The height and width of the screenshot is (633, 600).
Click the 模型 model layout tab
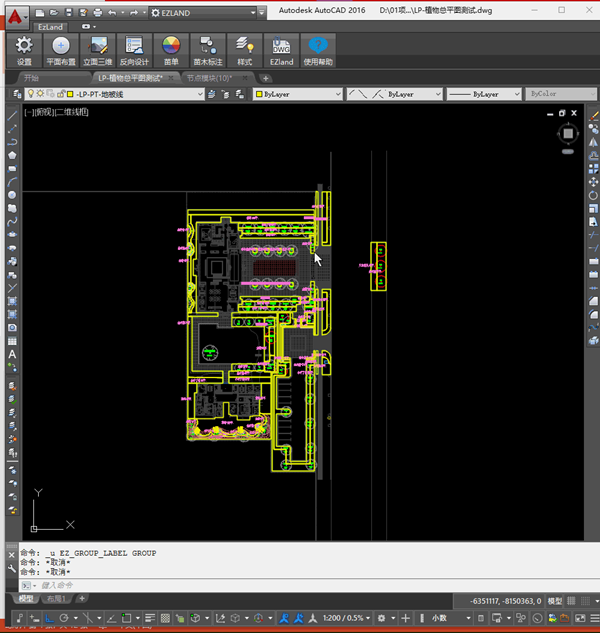pos(26,598)
